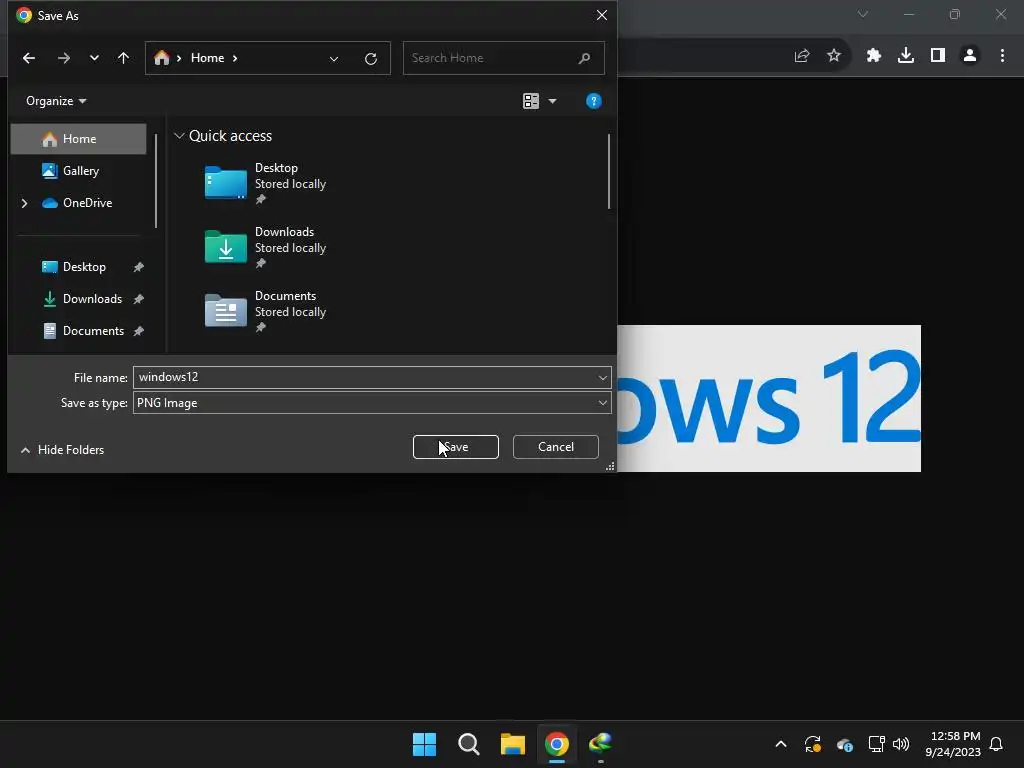This screenshot has width=1024, height=768.
Task: Open pinned Downloads in the navigation pane
Action: (78, 299)
